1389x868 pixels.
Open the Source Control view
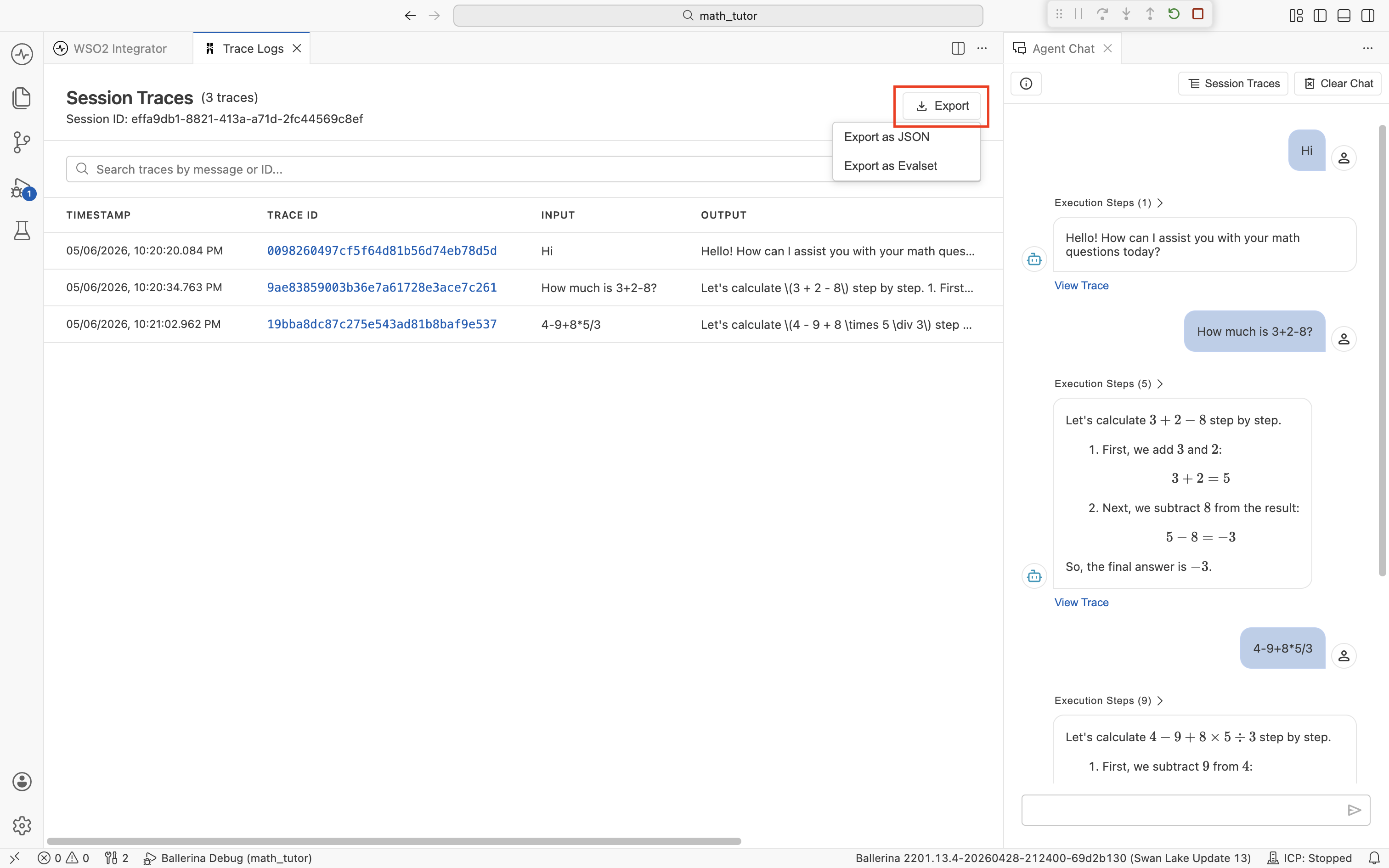point(22,142)
